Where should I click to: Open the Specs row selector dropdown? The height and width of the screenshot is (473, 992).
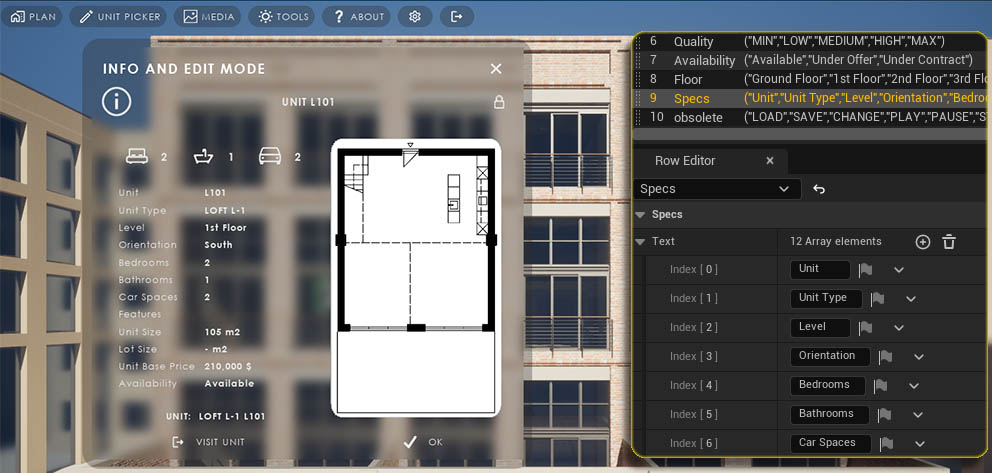pos(717,189)
